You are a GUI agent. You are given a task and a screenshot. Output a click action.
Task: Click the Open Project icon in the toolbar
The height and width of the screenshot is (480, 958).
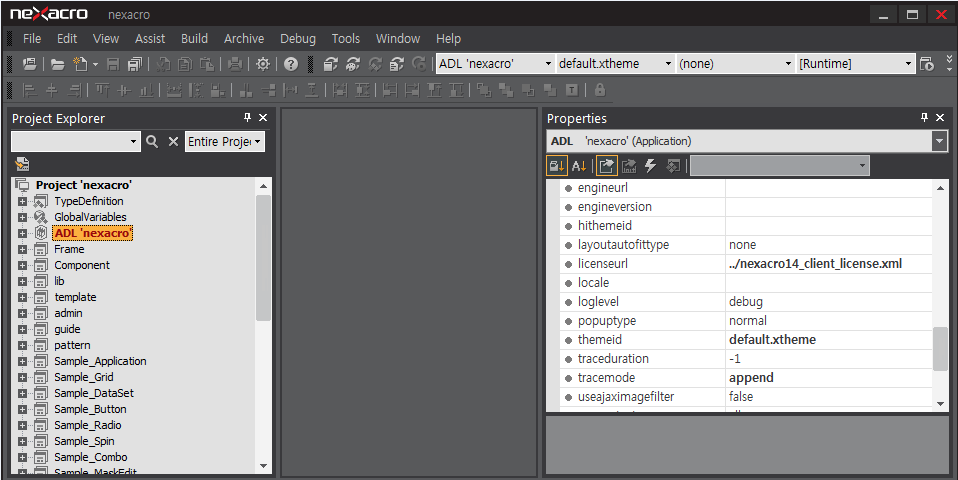pos(29,64)
